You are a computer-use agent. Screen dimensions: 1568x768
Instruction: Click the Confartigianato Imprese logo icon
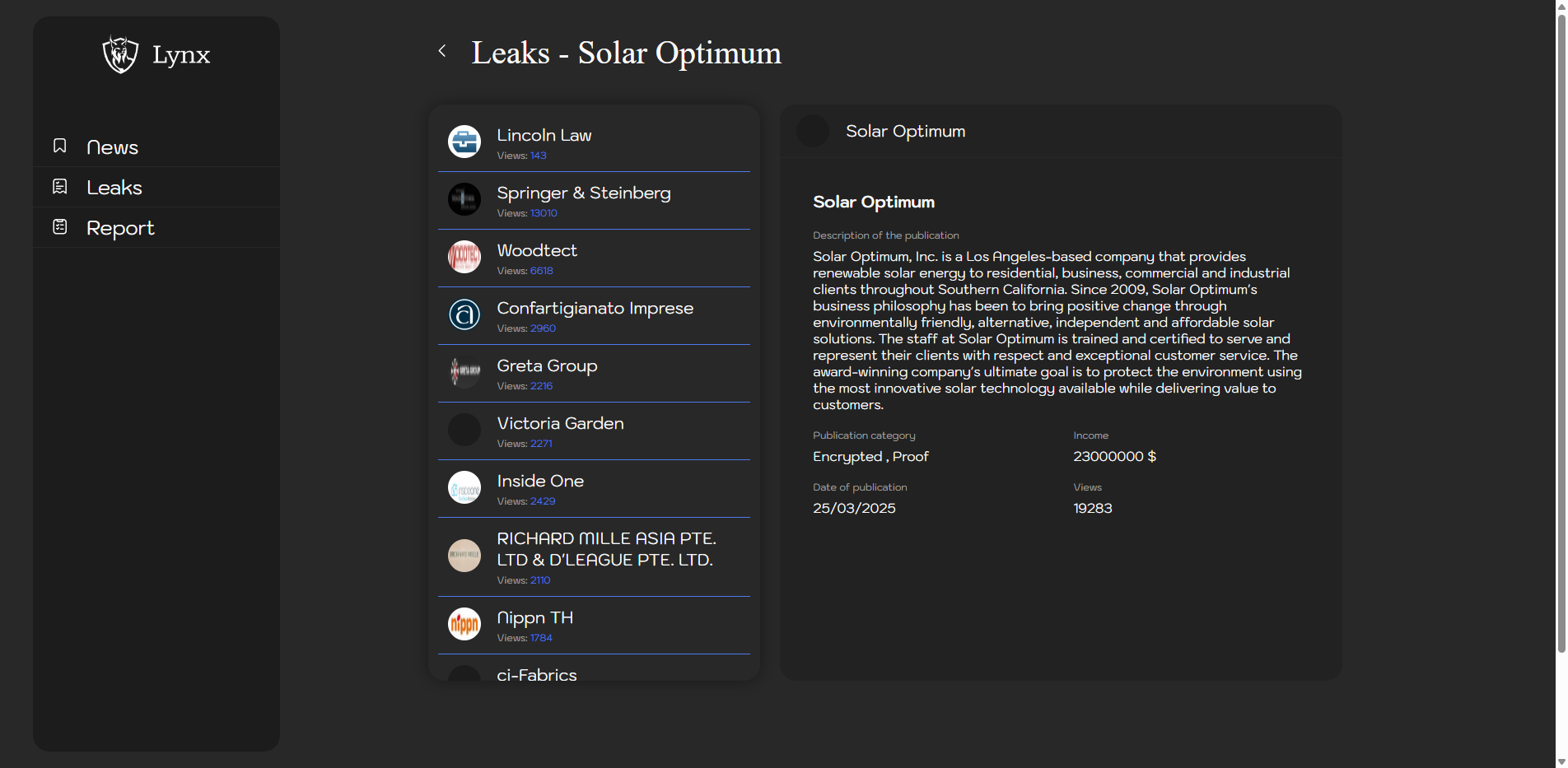pos(464,314)
